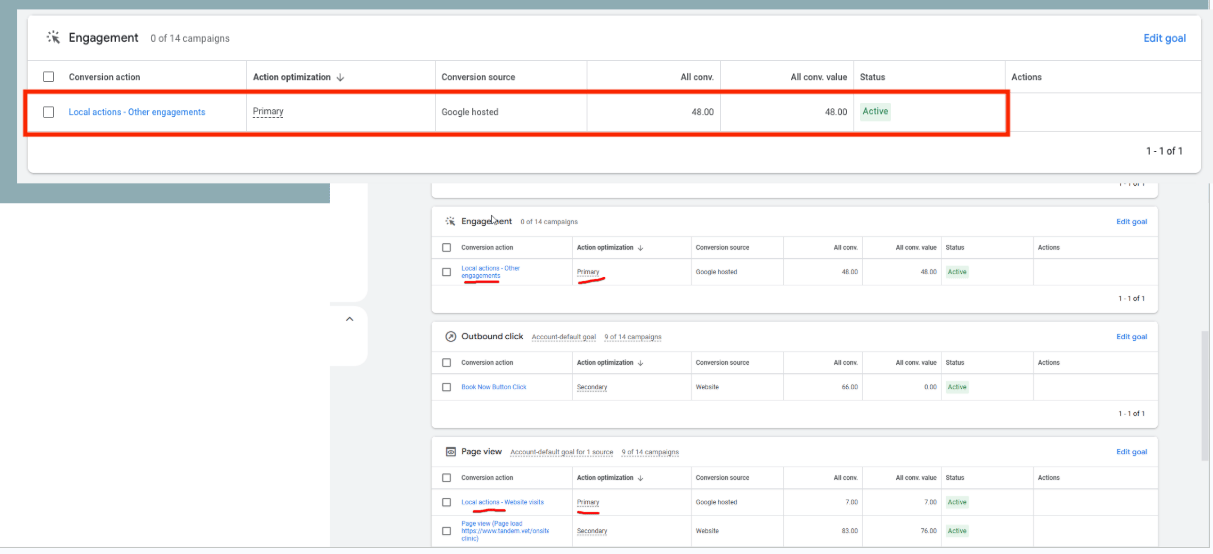
Task: Click the Outbound click goal icon
Action: [450, 337]
